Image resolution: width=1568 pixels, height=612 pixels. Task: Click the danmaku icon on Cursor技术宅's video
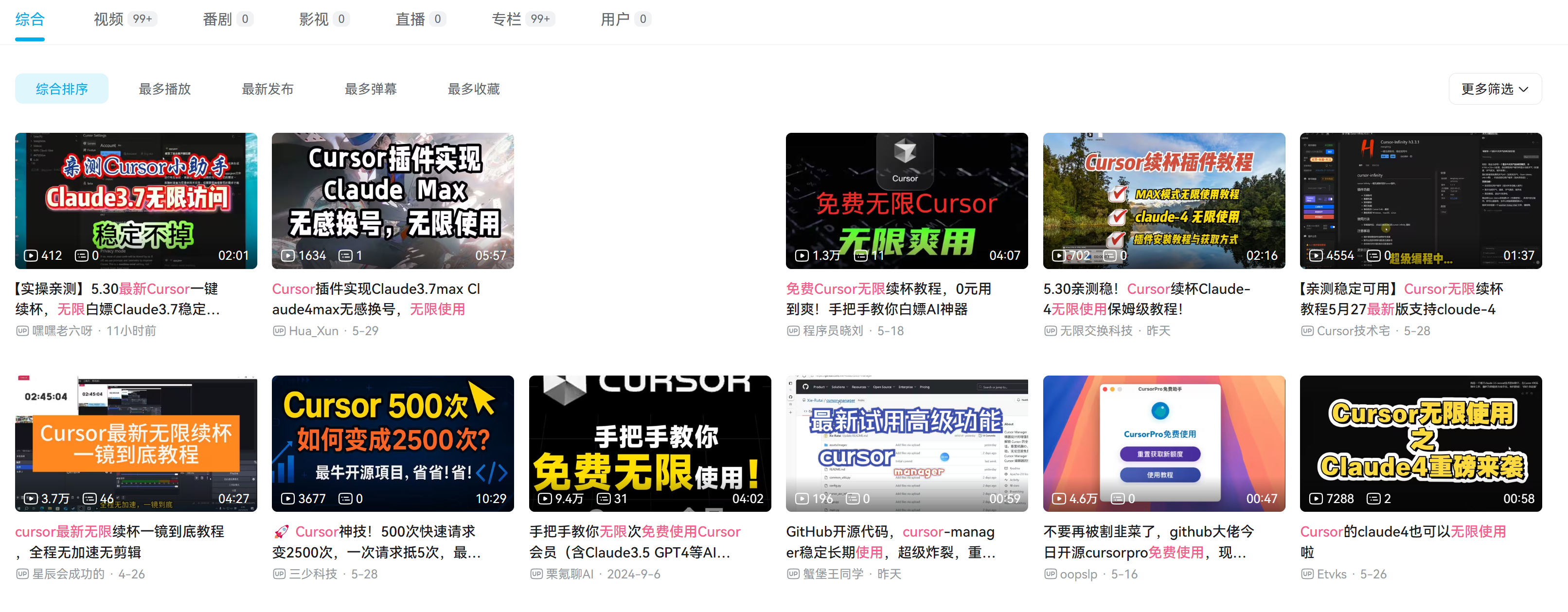pos(1373,256)
